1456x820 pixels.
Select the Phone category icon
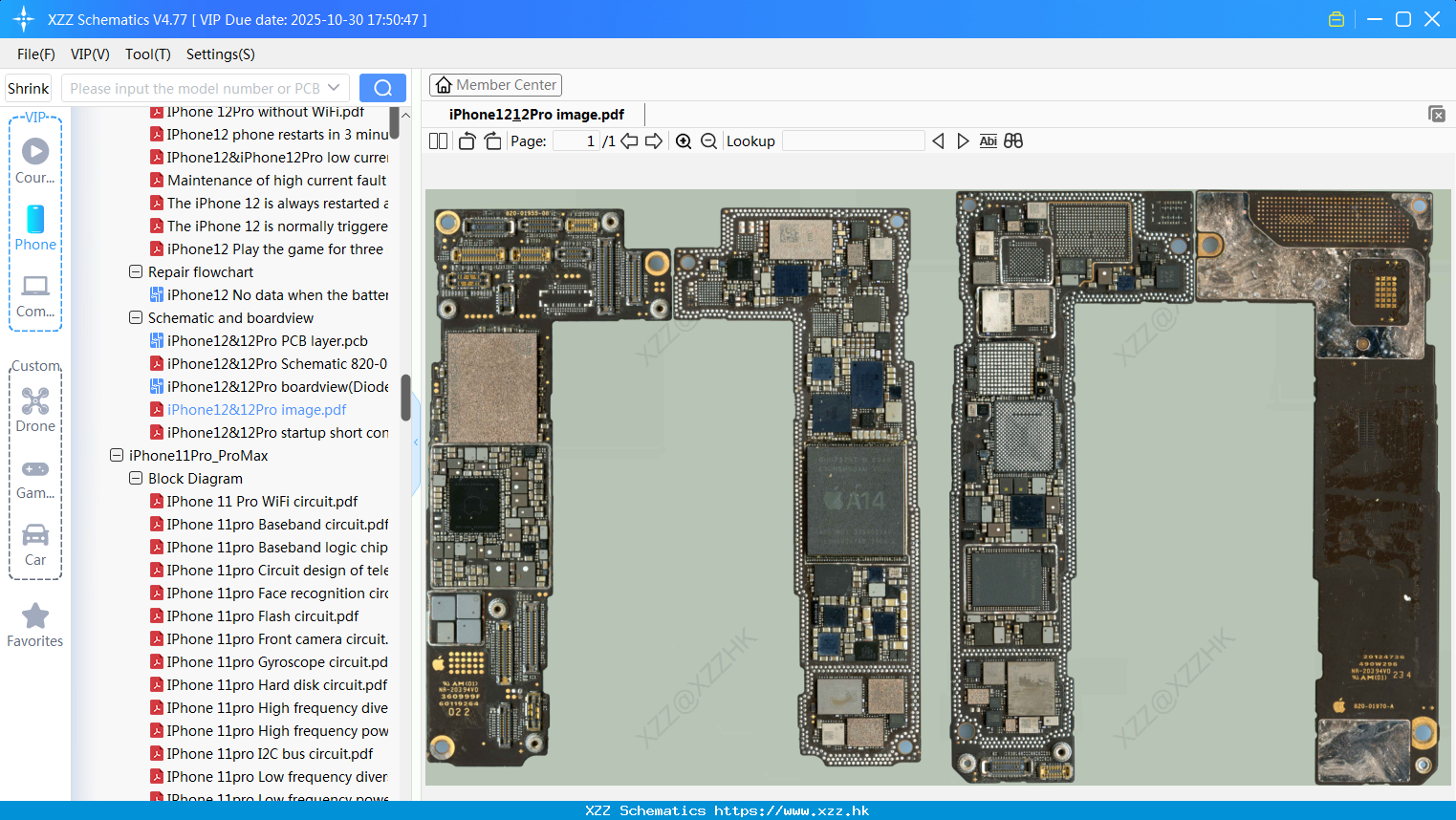[35, 227]
